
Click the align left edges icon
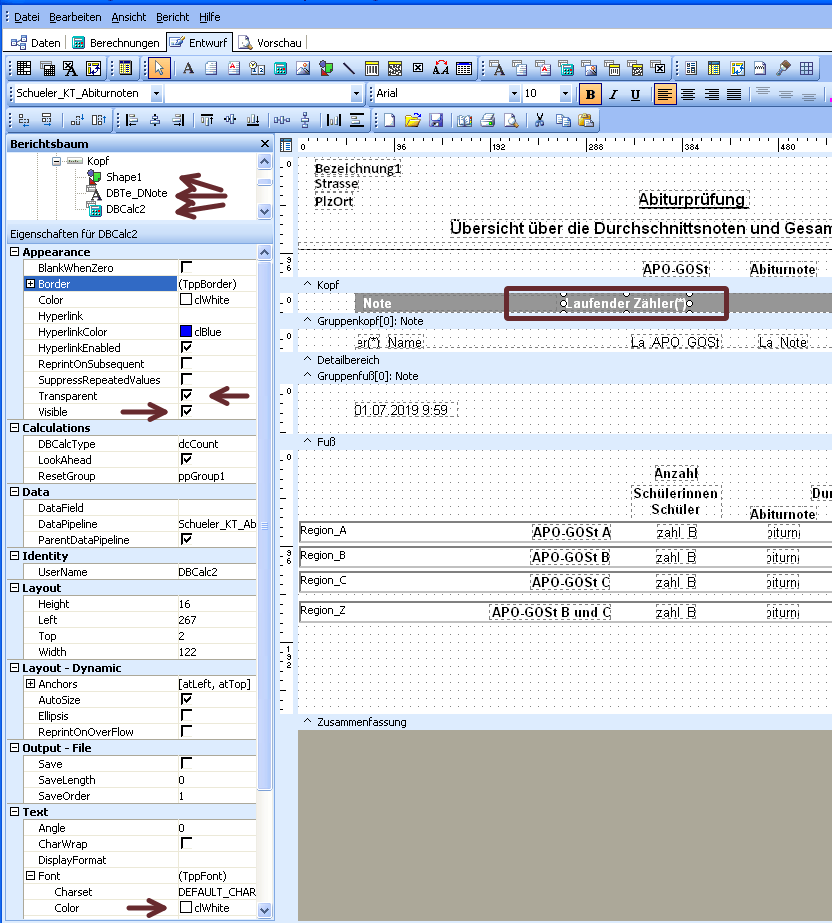[132, 120]
